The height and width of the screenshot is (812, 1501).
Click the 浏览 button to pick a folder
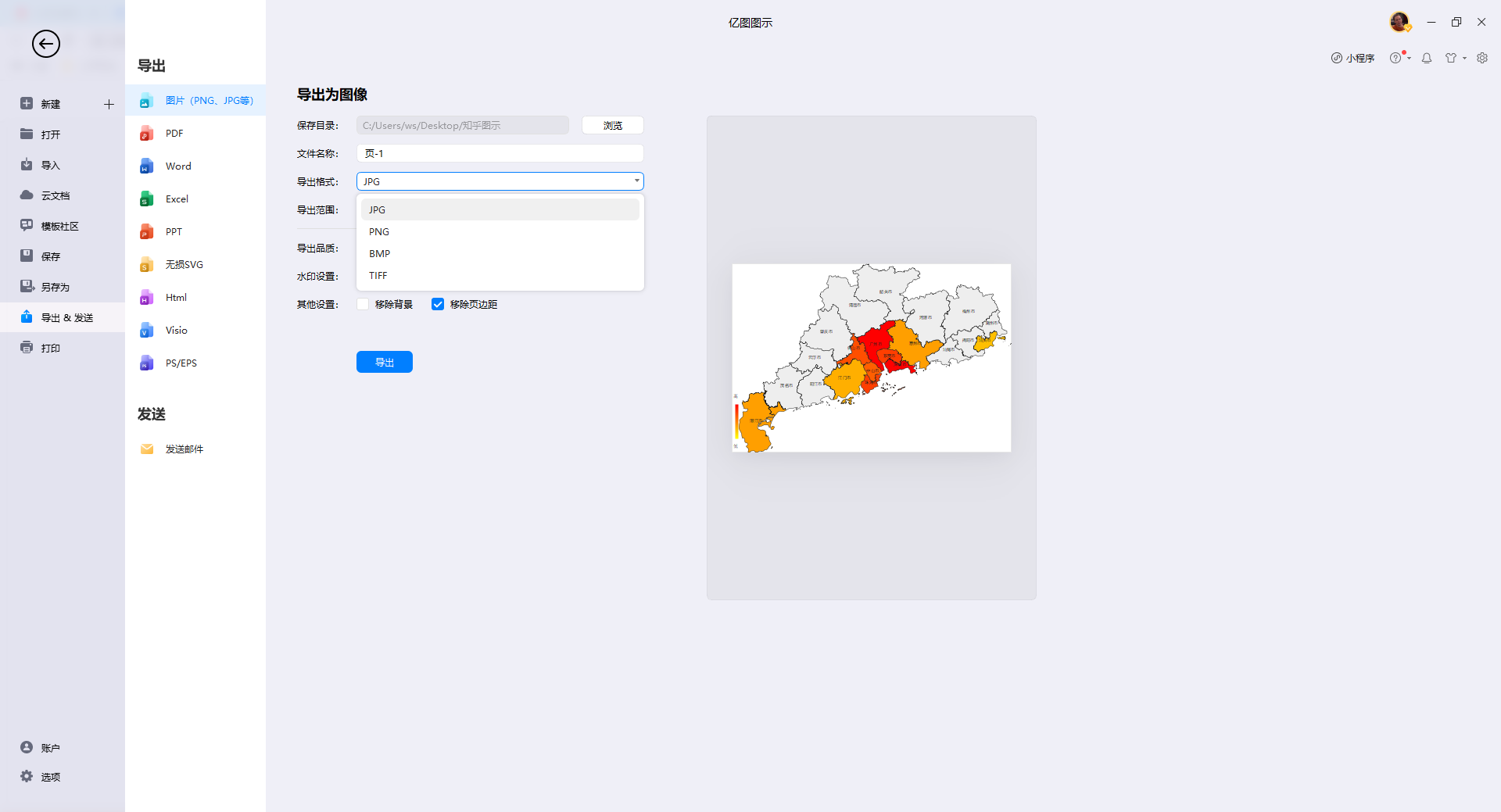point(612,125)
